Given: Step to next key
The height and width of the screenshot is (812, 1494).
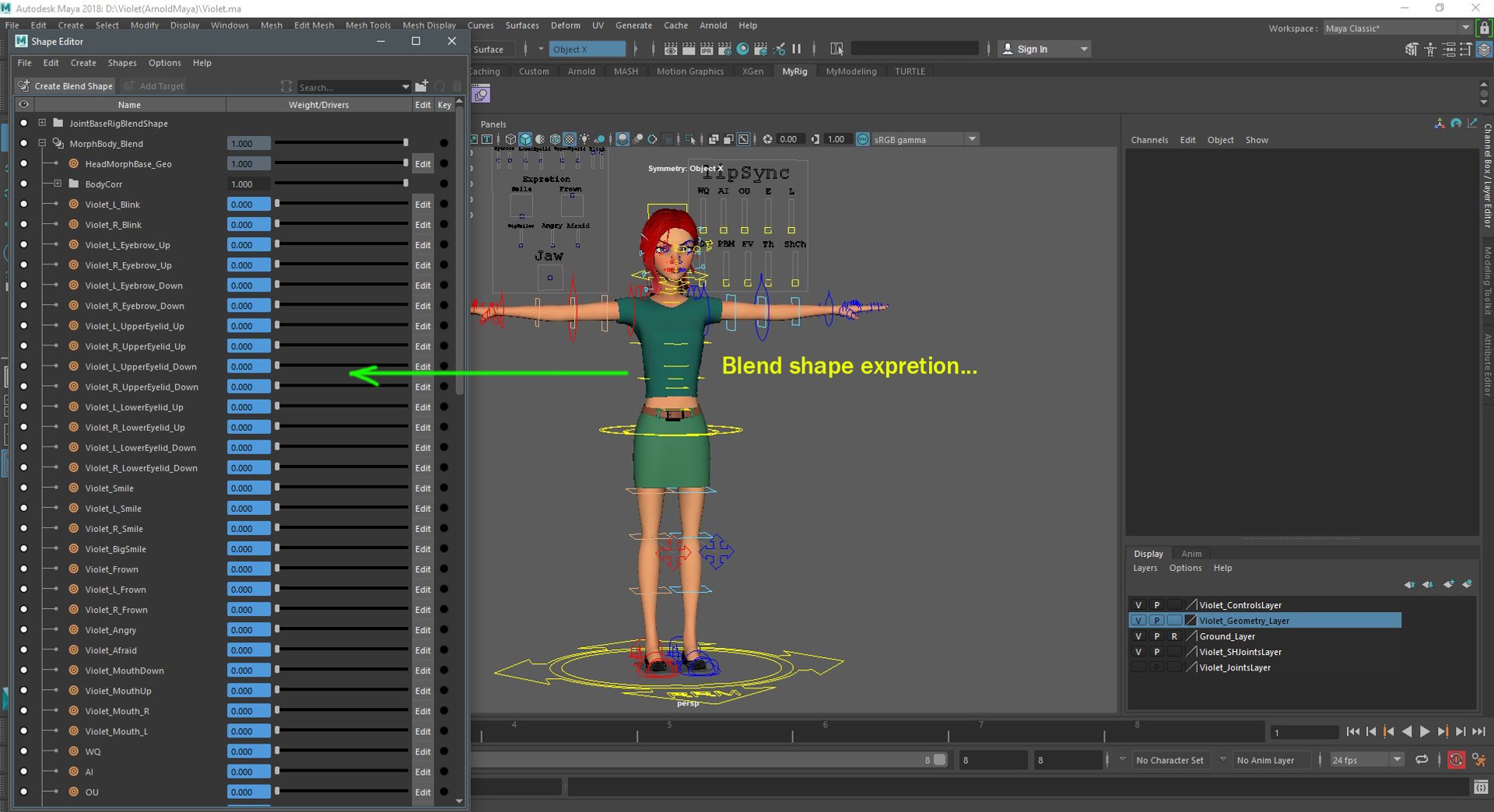Looking at the screenshot, I should (x=1443, y=732).
